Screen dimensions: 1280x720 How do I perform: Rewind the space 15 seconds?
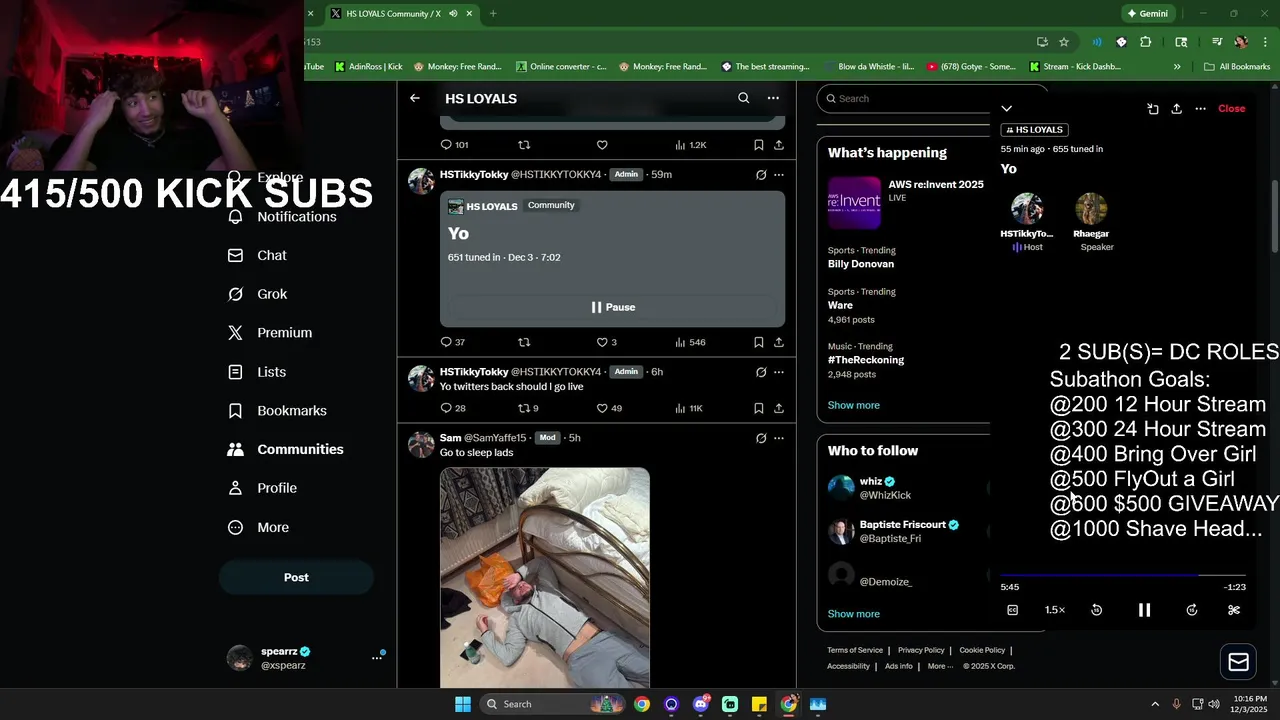pyautogui.click(x=1097, y=610)
